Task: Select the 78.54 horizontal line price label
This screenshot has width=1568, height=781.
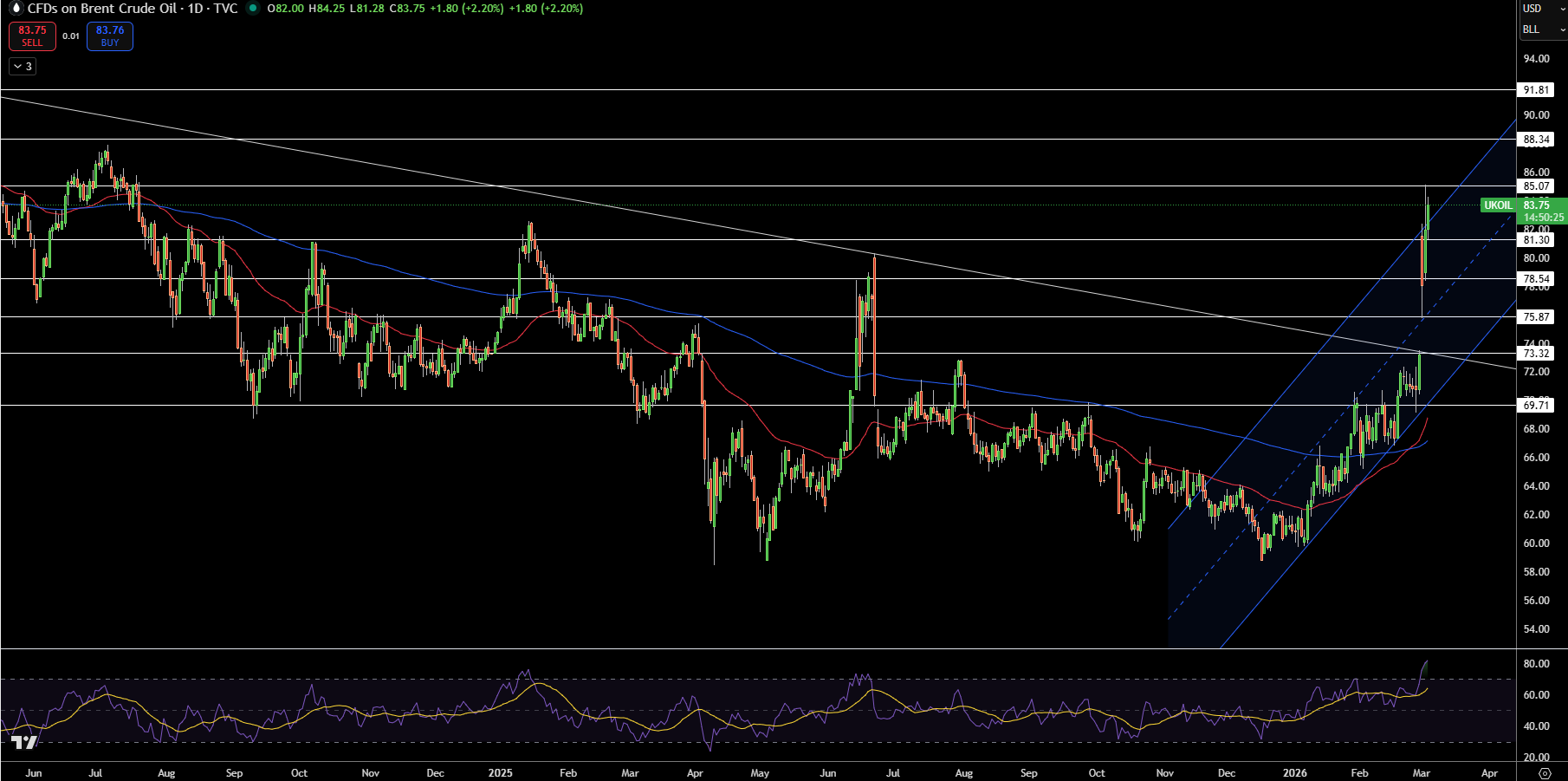Action: tap(1537, 279)
